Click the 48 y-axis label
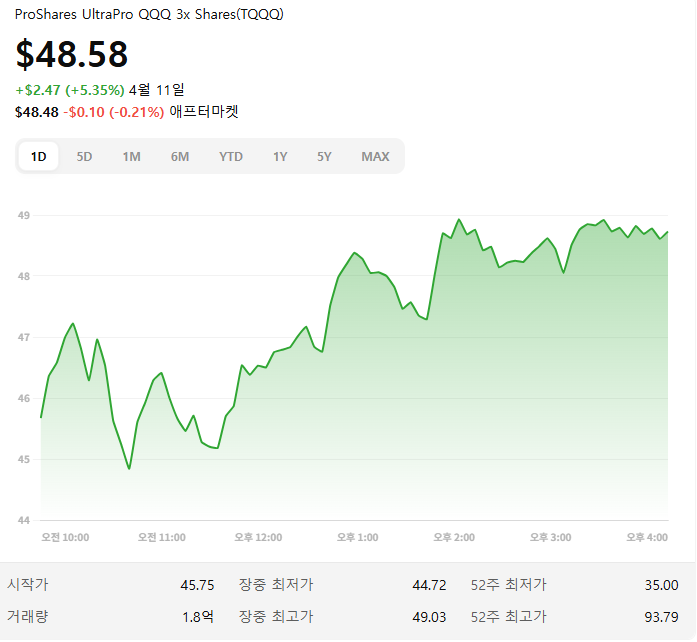The height and width of the screenshot is (642, 697). tap(24, 277)
